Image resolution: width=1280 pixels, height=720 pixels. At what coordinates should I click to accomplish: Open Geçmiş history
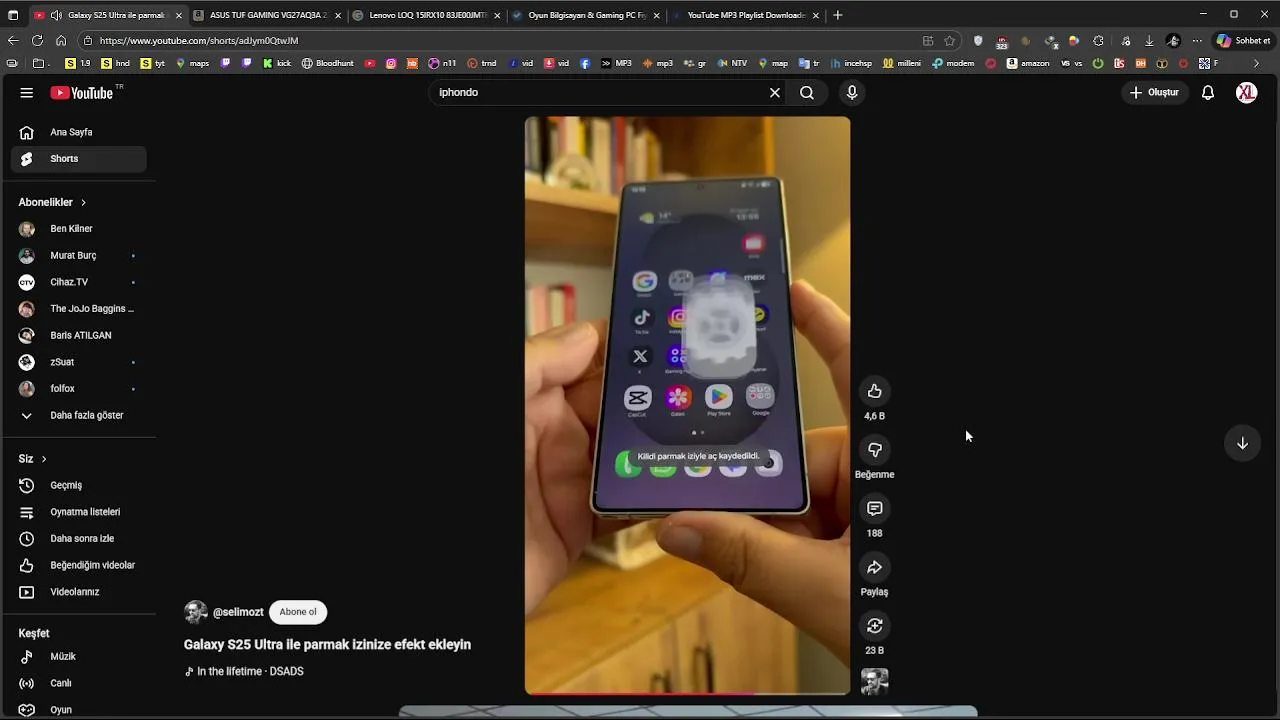tap(79, 485)
